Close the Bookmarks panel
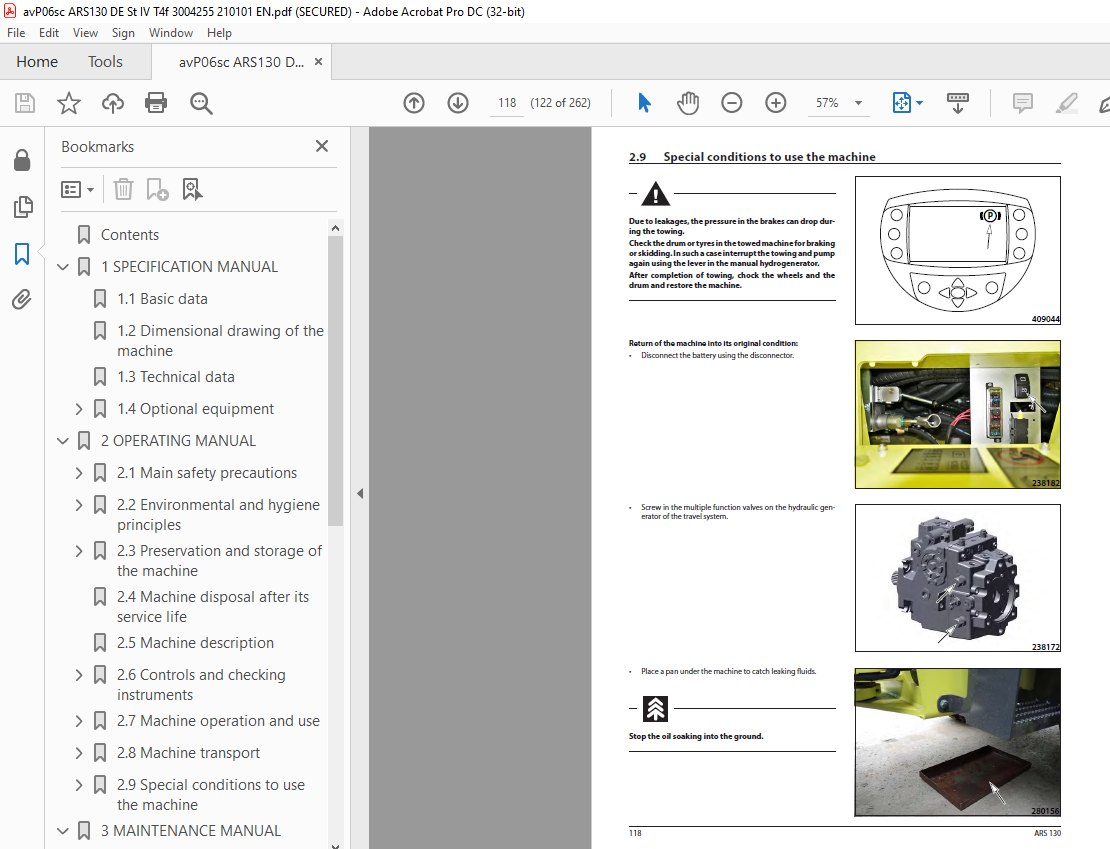 [322, 146]
